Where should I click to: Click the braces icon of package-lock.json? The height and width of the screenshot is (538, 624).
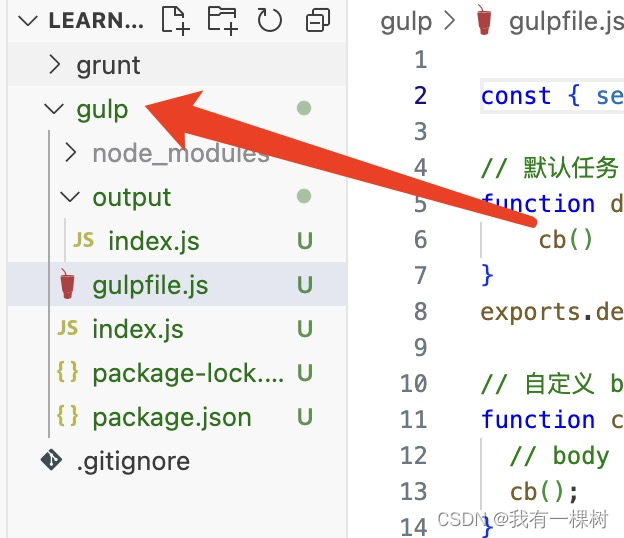click(x=68, y=372)
